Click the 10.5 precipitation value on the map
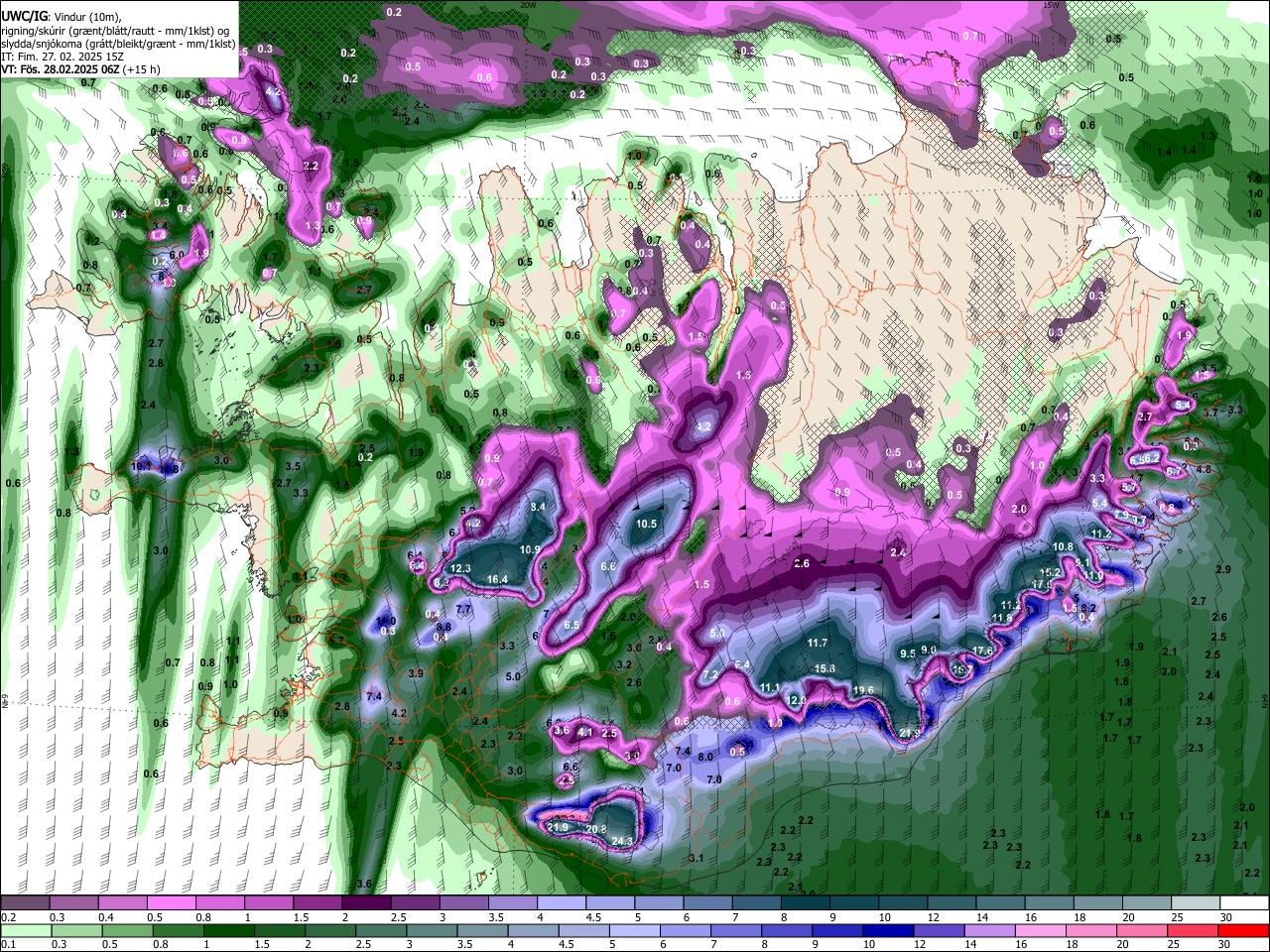1270x952 pixels. 647,524
